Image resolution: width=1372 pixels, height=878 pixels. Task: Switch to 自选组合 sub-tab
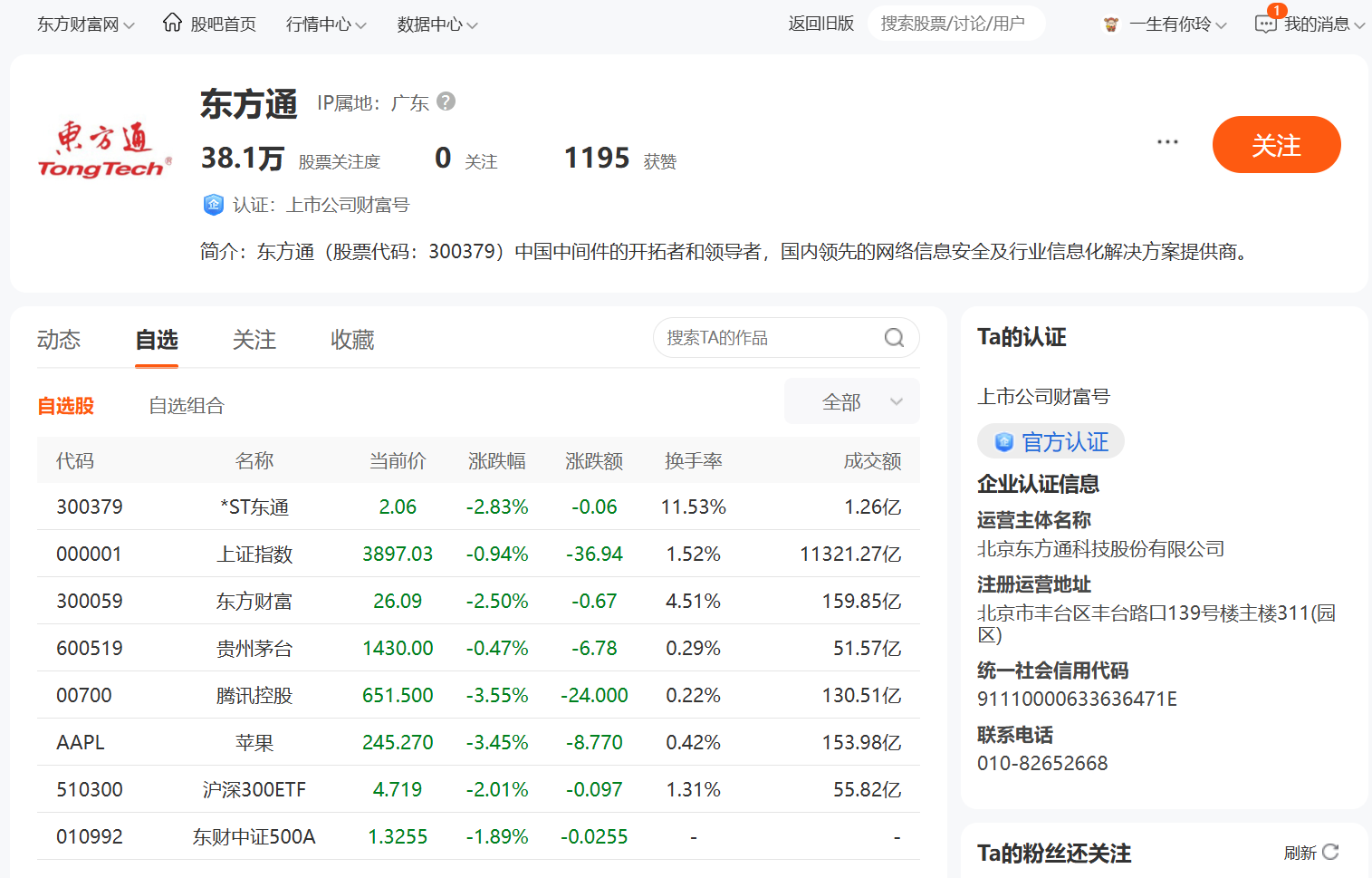pos(187,406)
